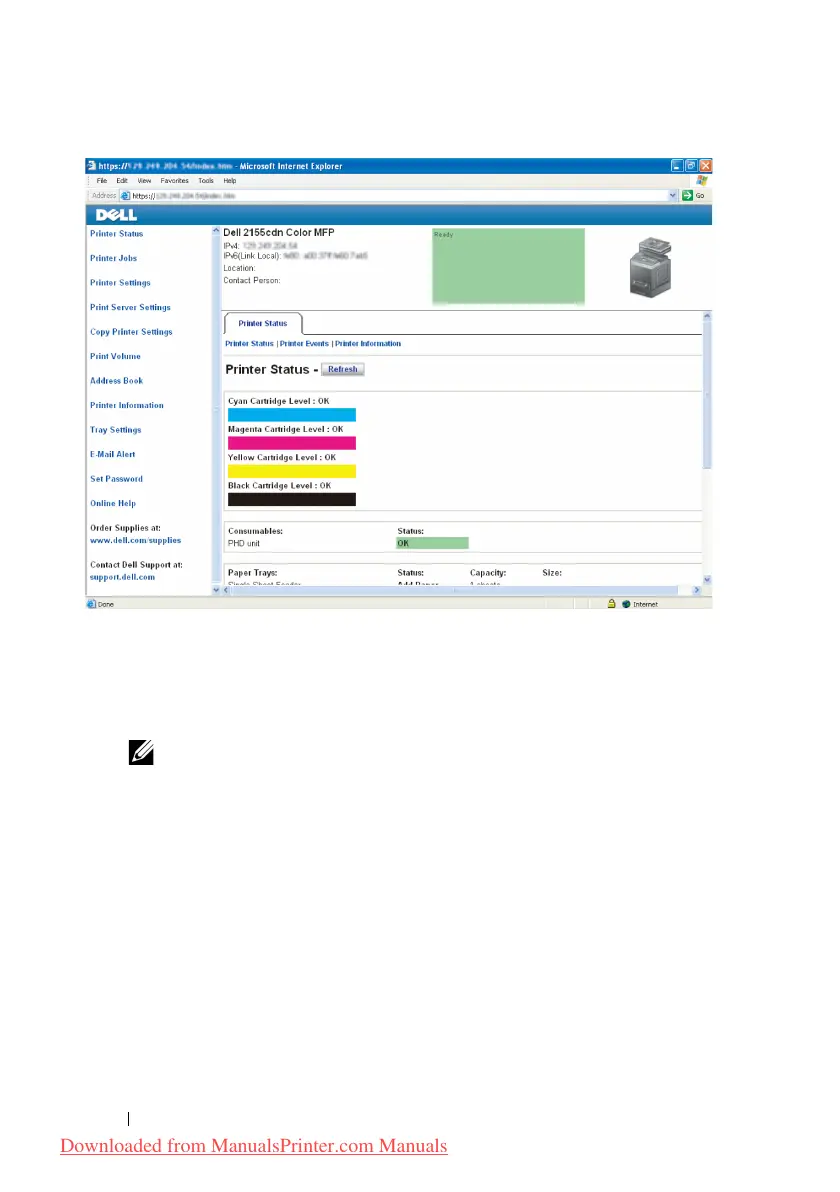Click the content frame vertical scrollbar thumb

707,395
